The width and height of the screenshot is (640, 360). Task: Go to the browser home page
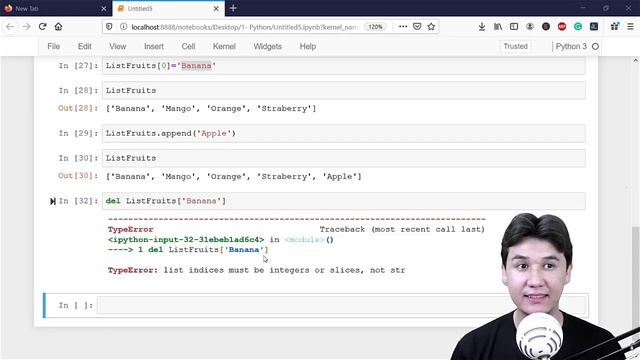coord(58,27)
